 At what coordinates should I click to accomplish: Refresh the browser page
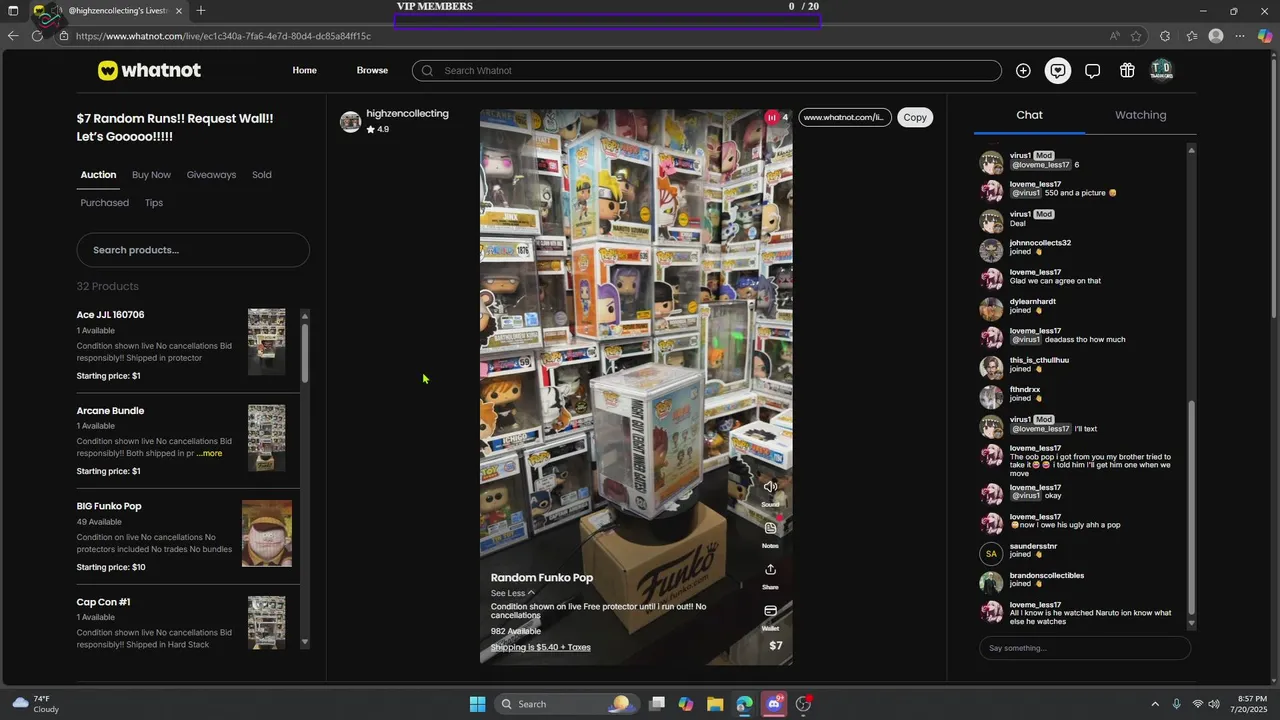coord(37,36)
